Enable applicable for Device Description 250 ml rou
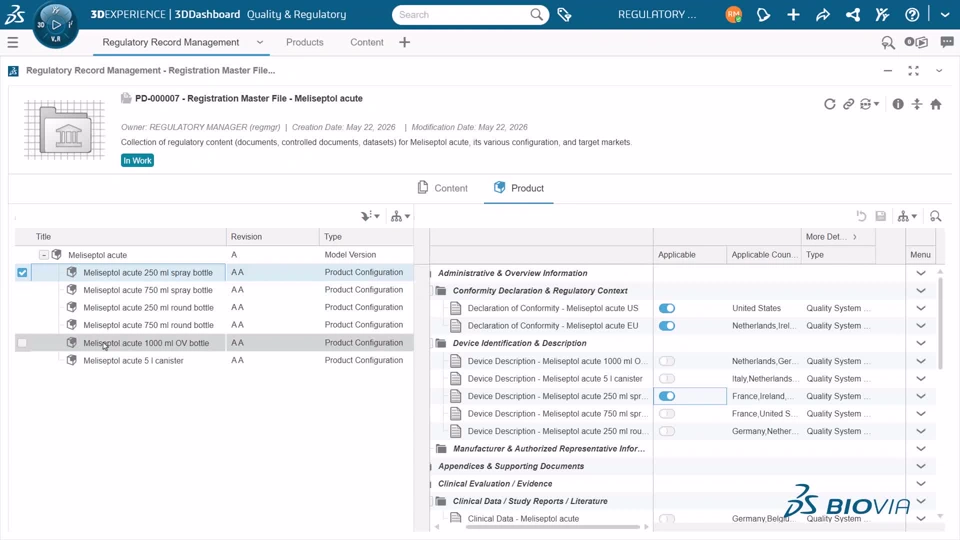The image size is (960, 540). [x=667, y=431]
